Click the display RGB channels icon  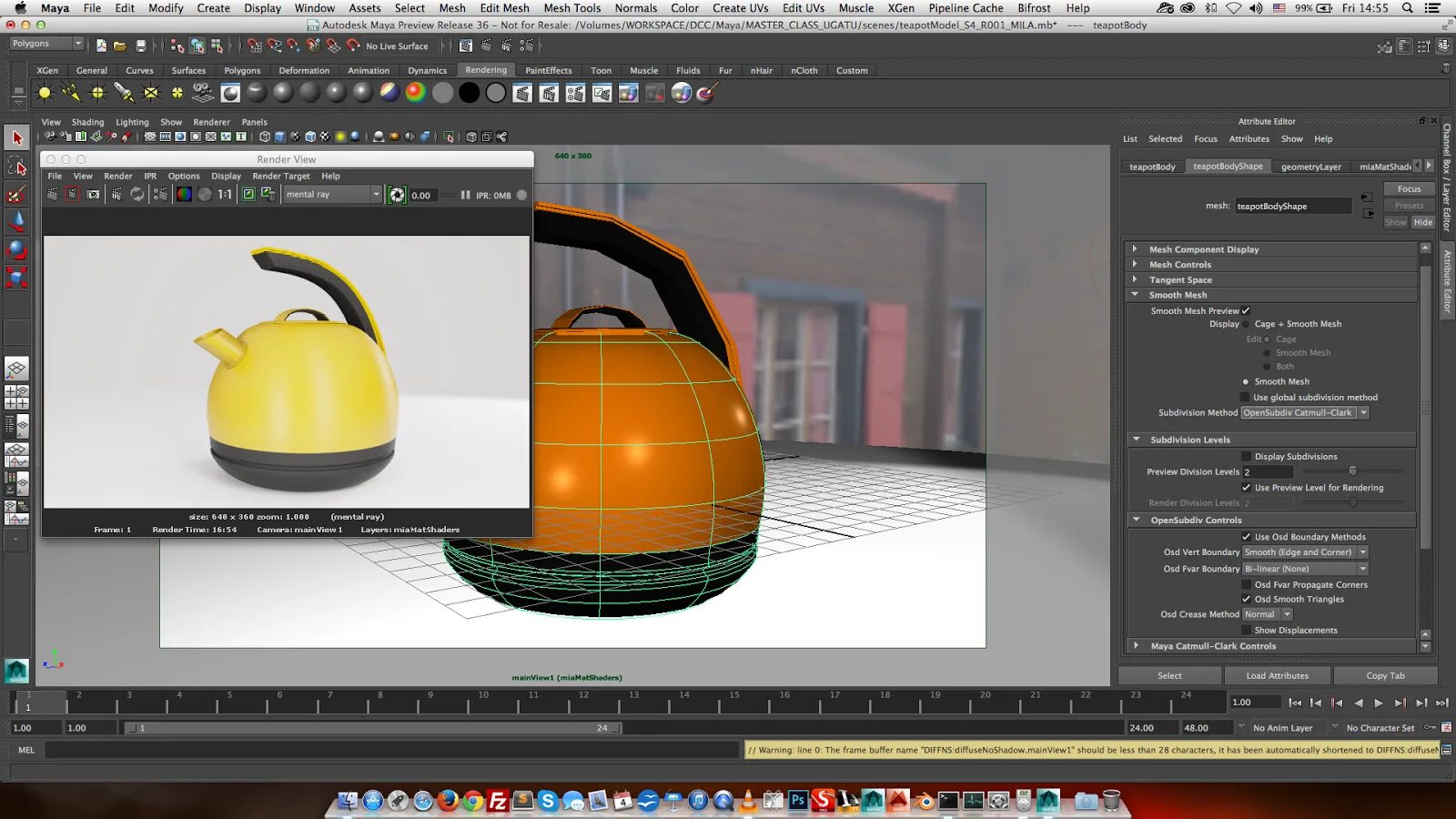pyautogui.click(x=184, y=195)
